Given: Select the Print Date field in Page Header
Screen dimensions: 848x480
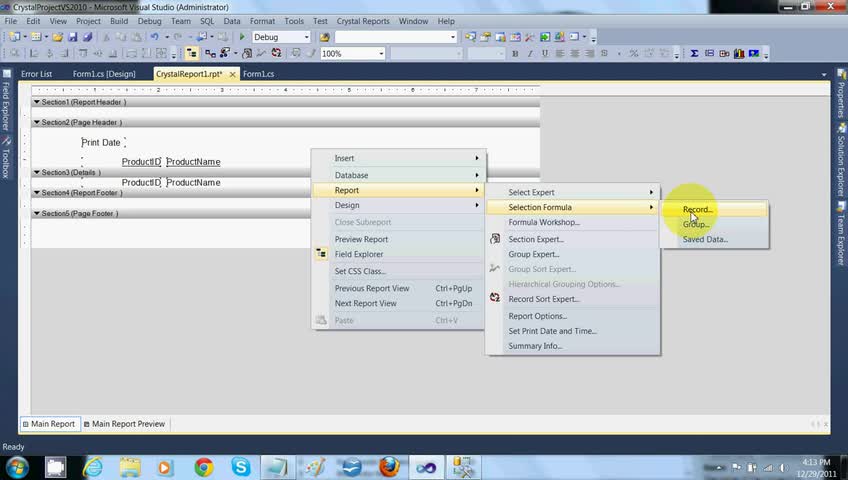Looking at the screenshot, I should [x=101, y=143].
